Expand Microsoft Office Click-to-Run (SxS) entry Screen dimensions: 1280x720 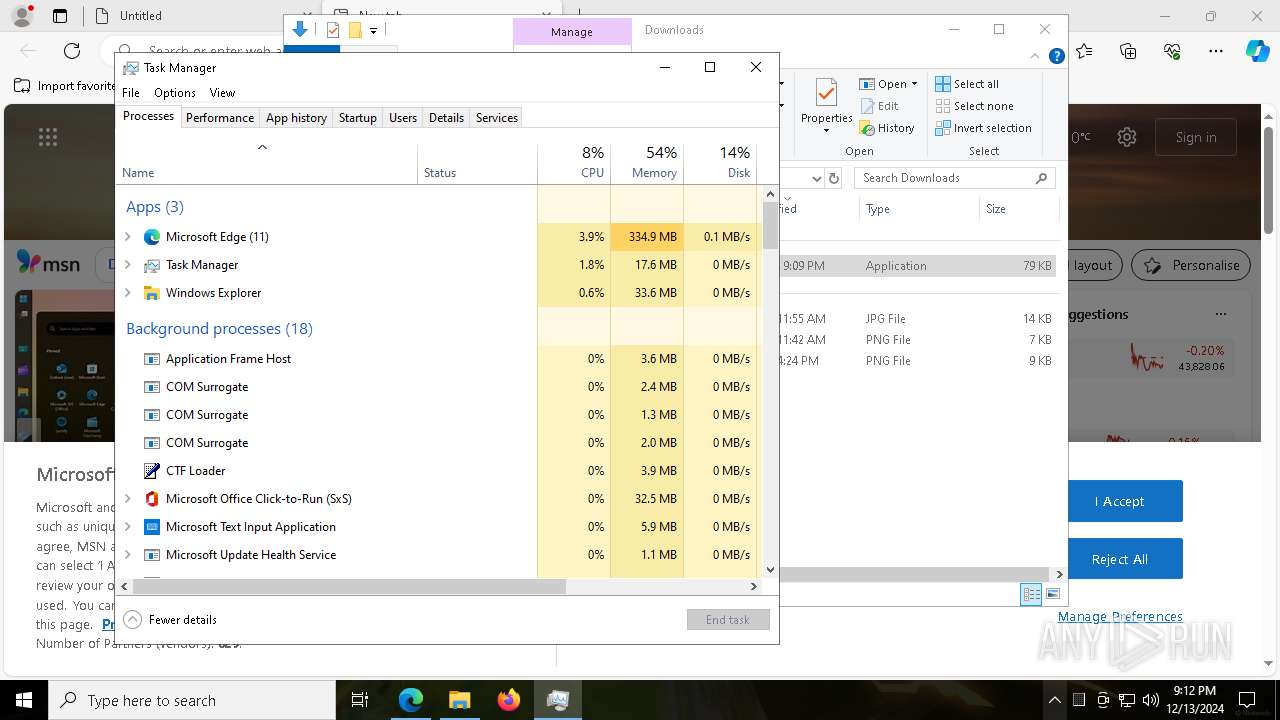pyautogui.click(x=127, y=499)
